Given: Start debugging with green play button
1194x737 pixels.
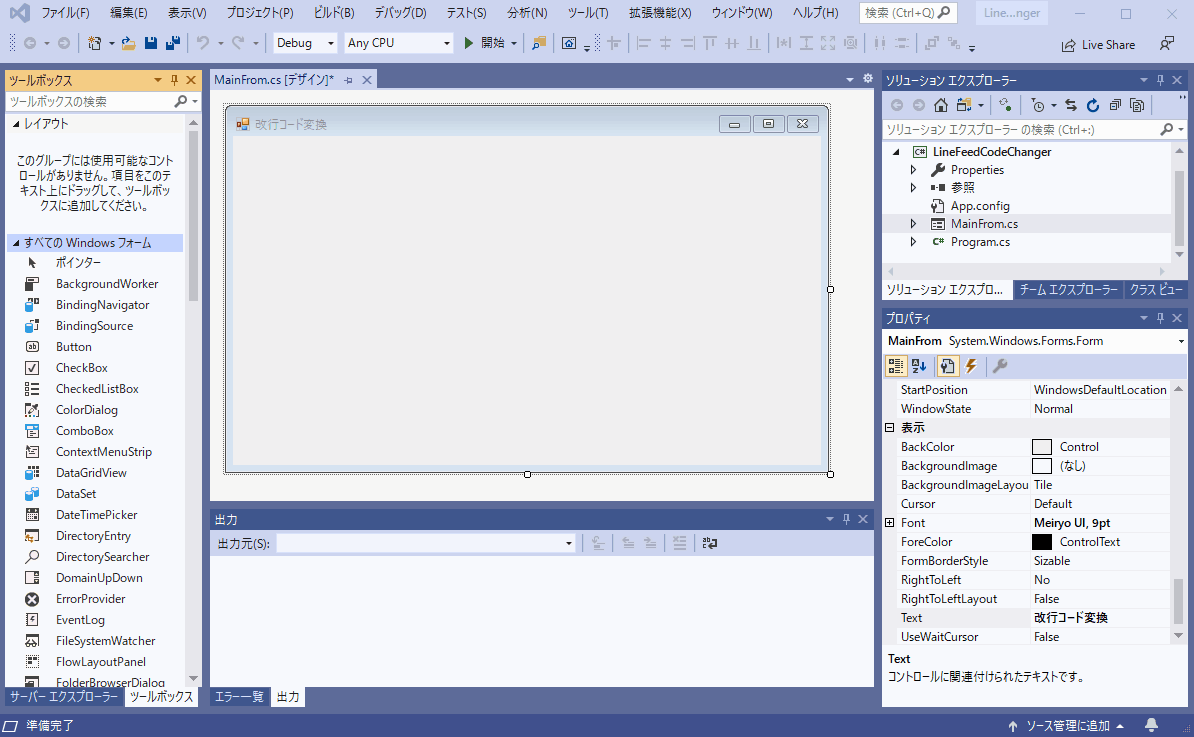Looking at the screenshot, I should pyautogui.click(x=468, y=43).
